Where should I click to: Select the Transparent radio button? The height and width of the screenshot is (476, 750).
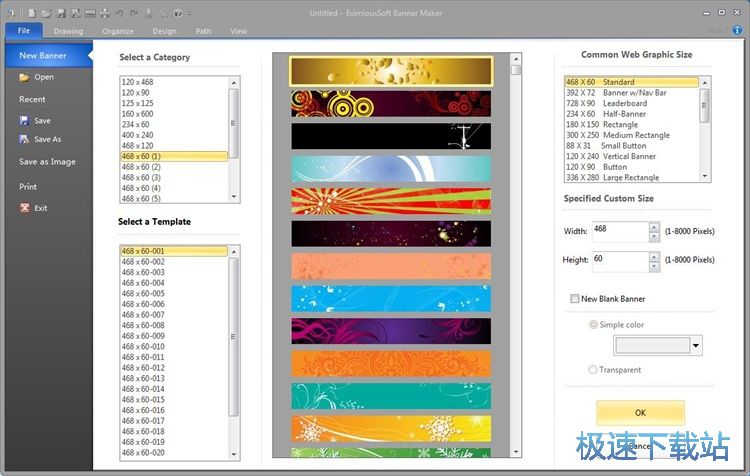tap(593, 369)
